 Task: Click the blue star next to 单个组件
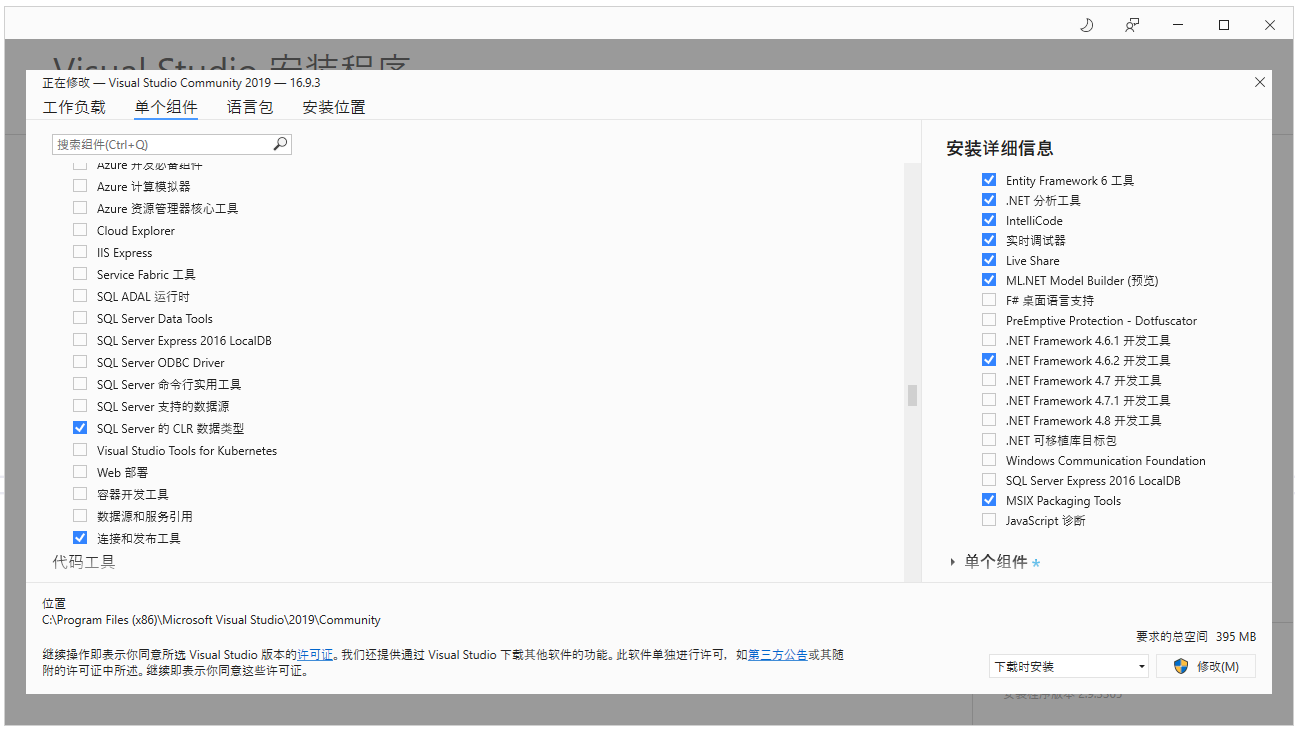[1036, 563]
